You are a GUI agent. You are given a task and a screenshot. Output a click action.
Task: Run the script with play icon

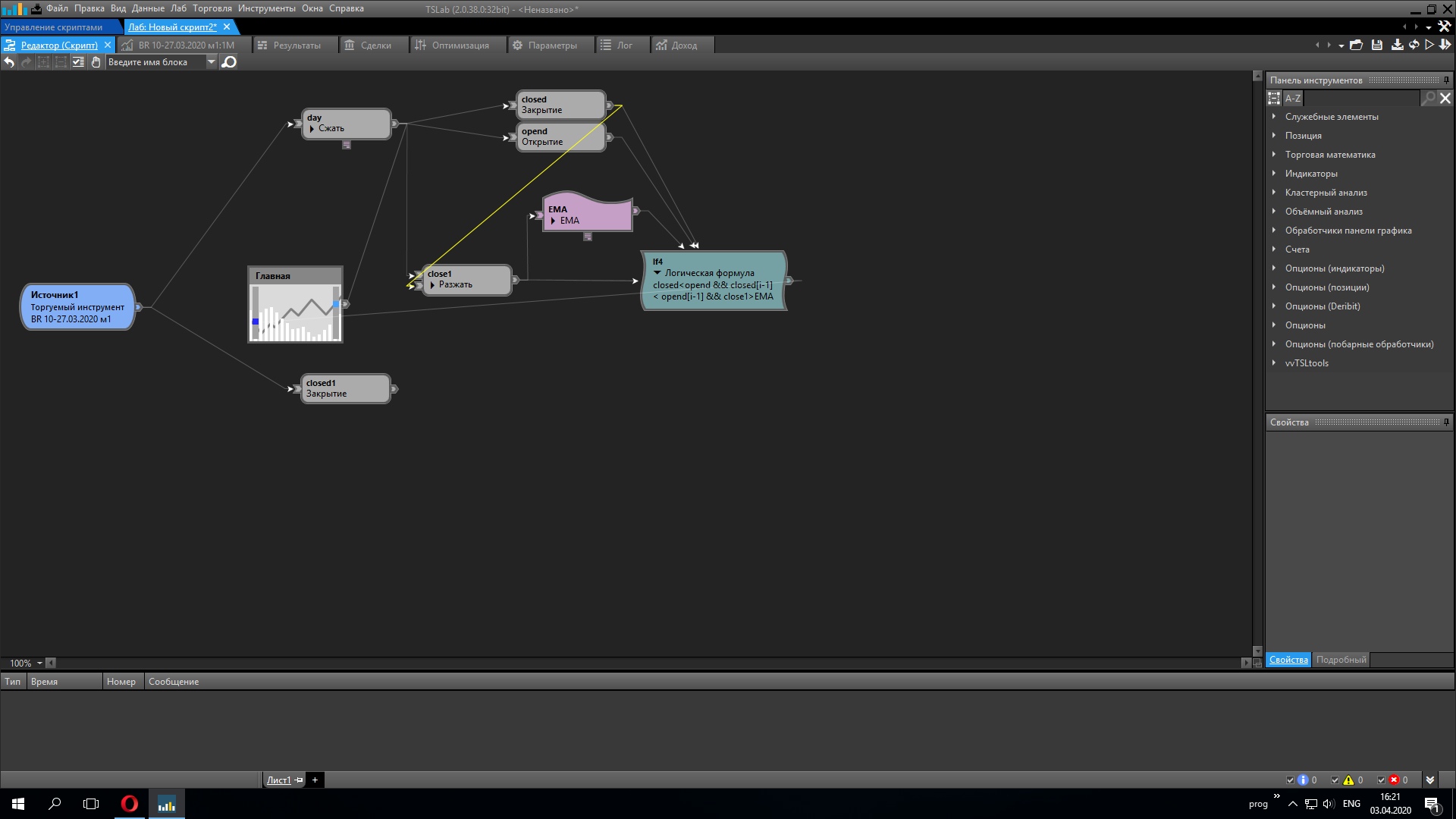(1429, 45)
